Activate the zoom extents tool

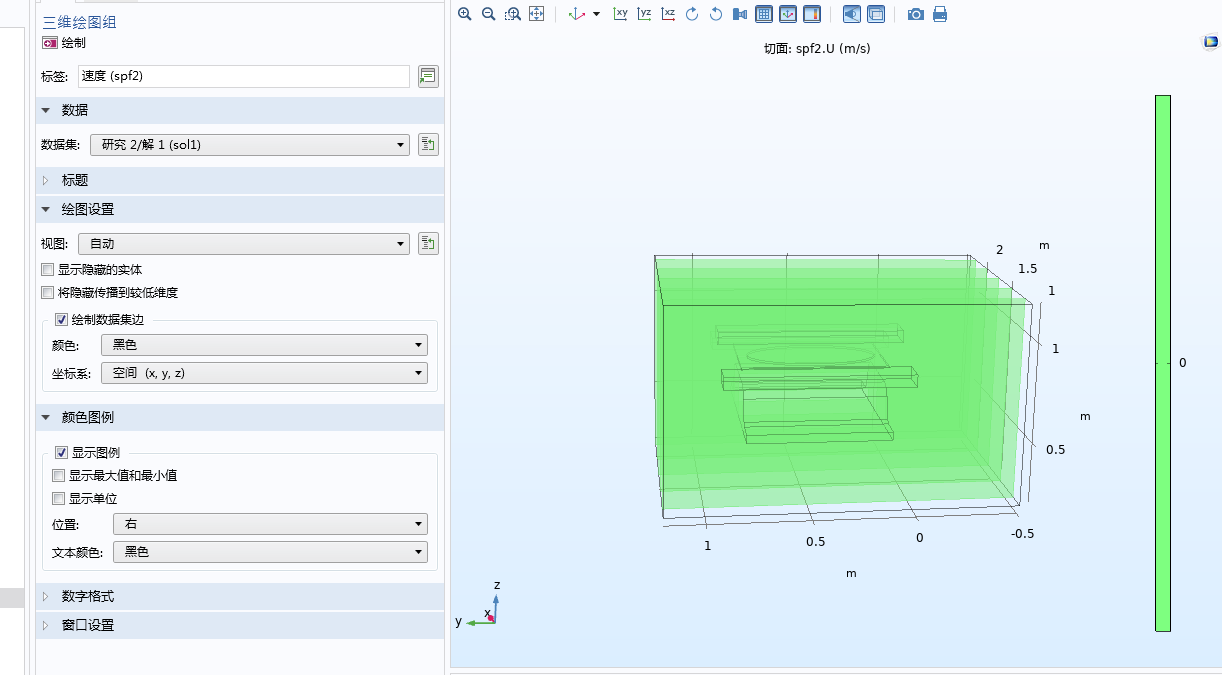click(x=536, y=14)
